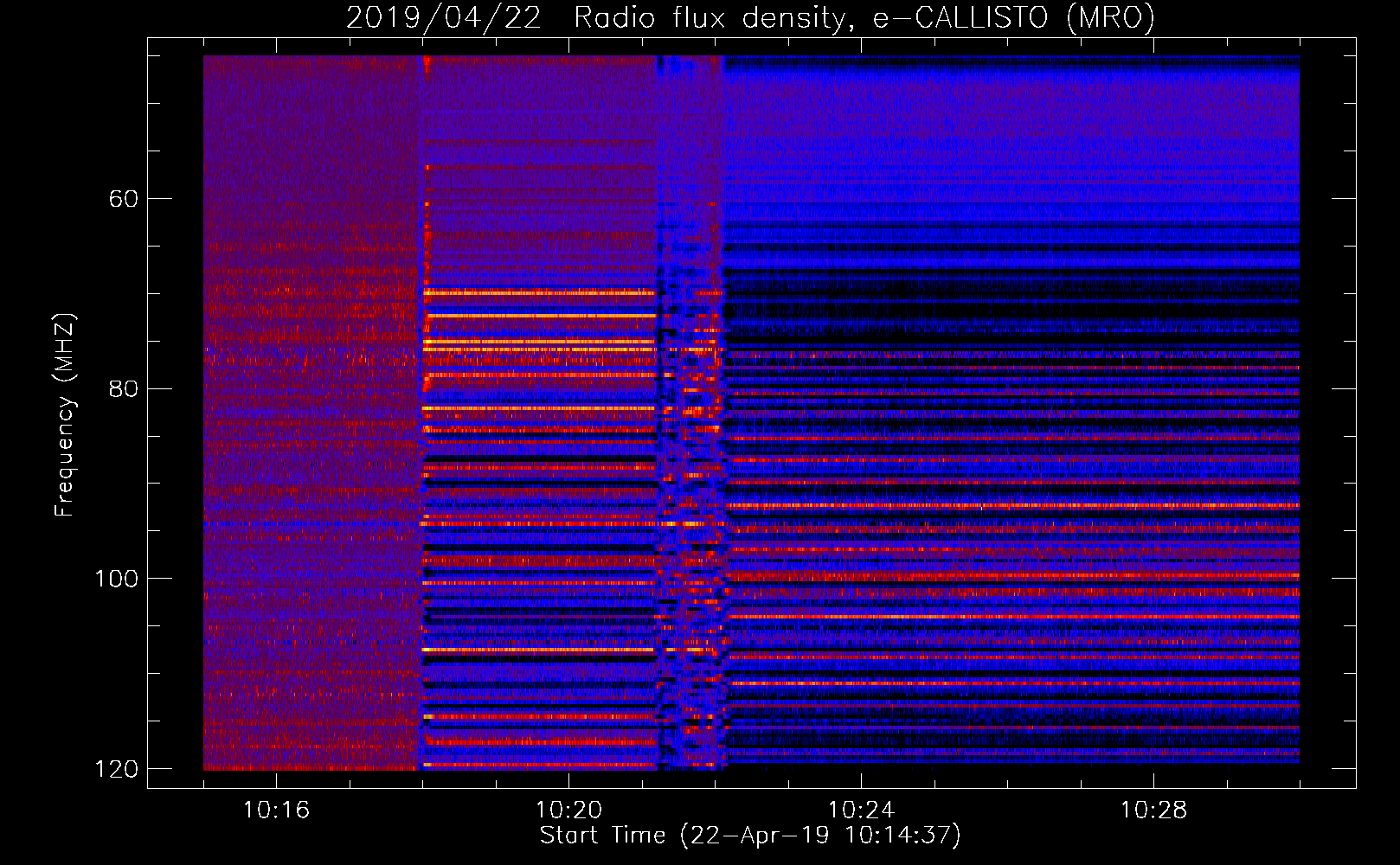Click the 10:24 time tick label
The image size is (1400, 865).
tap(861, 810)
